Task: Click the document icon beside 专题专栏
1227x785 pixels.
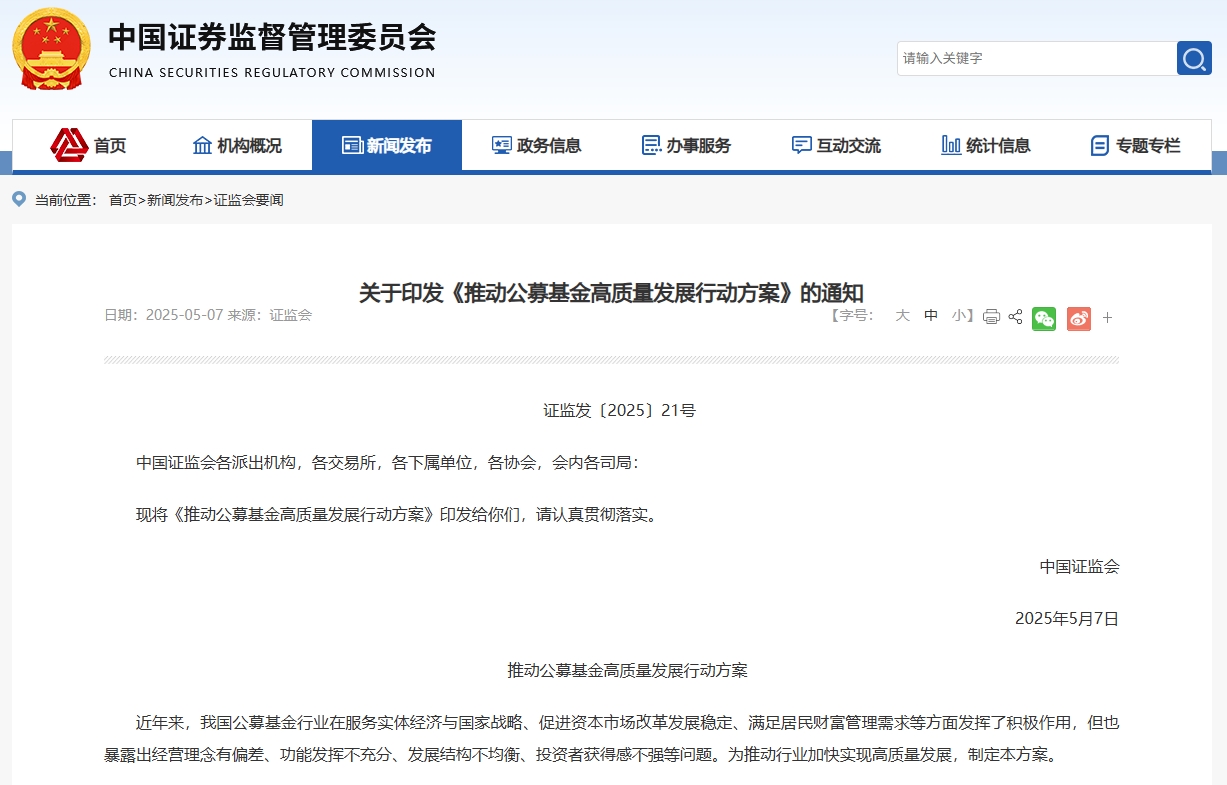Action: point(1100,145)
